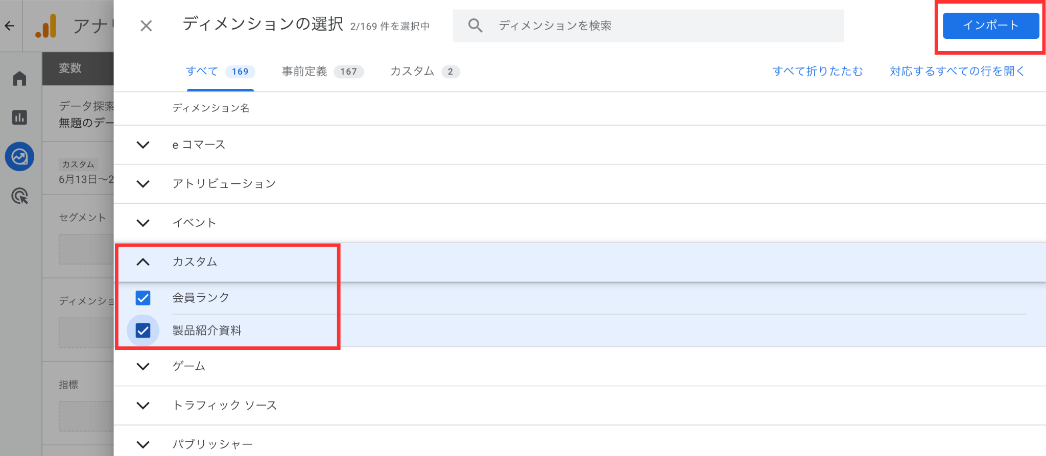Image resolution: width=1046 pixels, height=456 pixels.
Task: Click the search magnifier icon
Action: [x=475, y=26]
